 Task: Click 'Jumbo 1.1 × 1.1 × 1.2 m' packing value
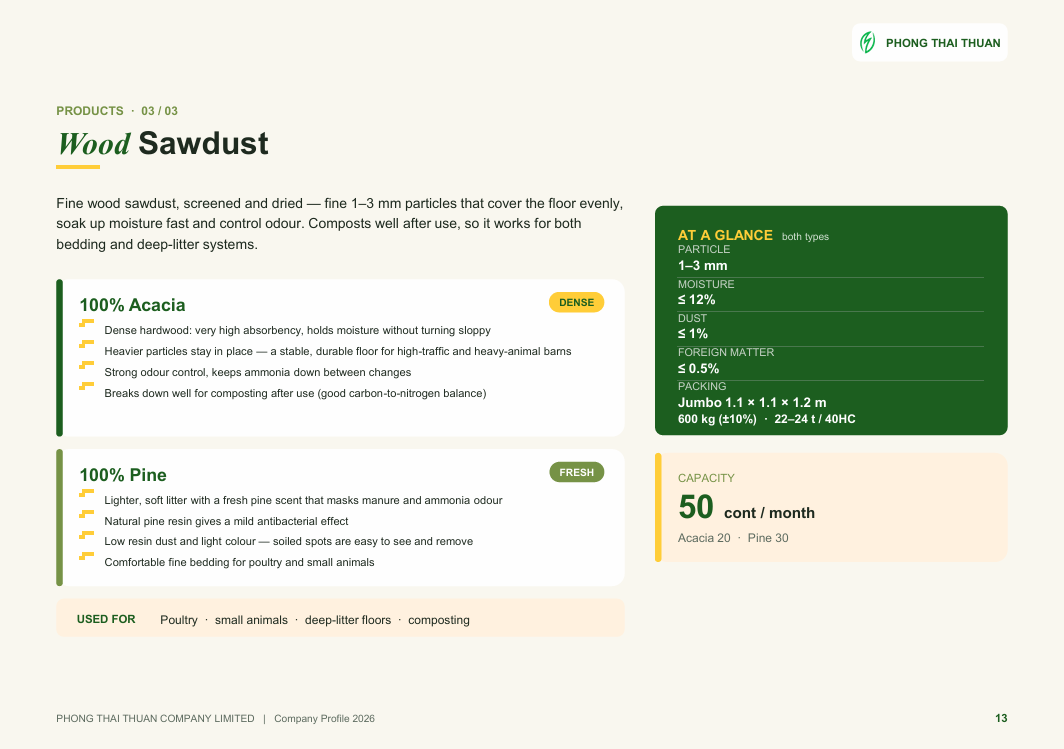(x=752, y=402)
